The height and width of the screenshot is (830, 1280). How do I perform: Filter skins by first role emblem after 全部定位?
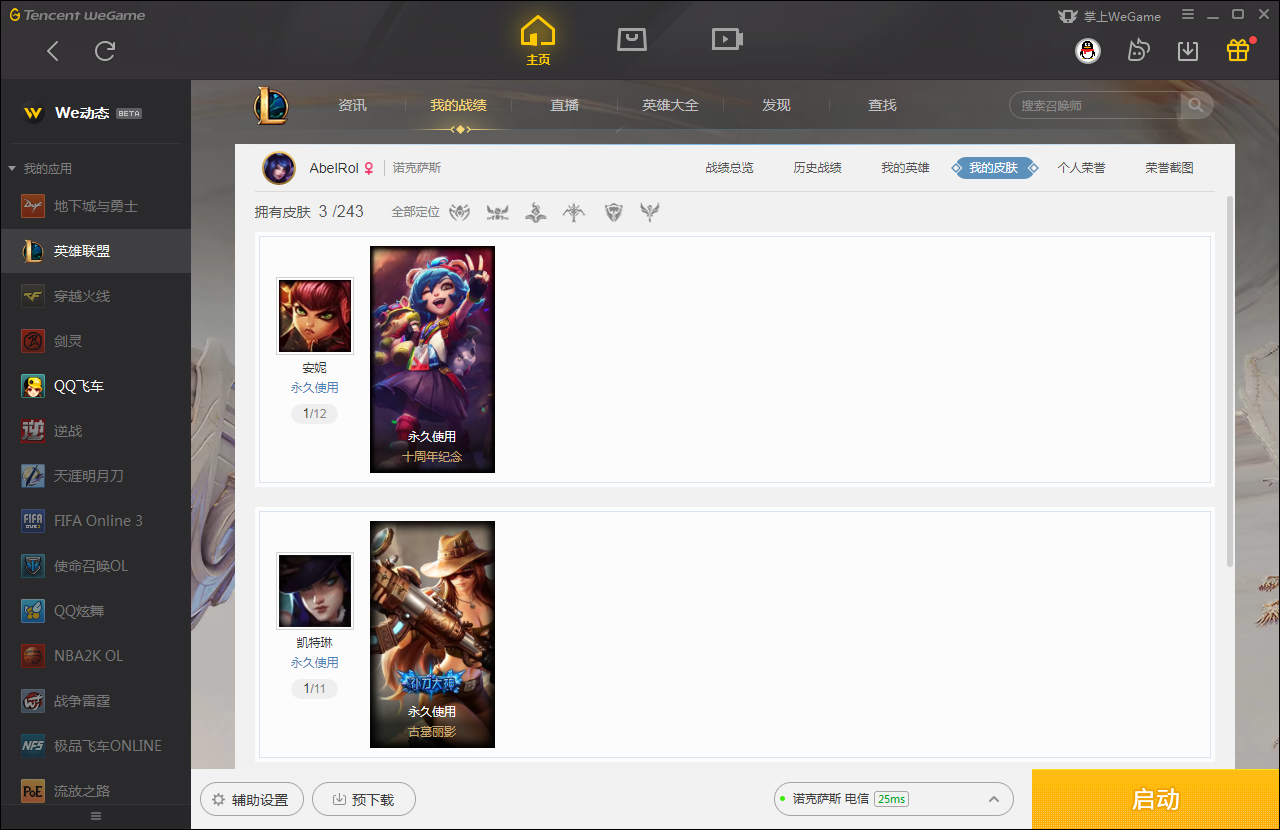(459, 212)
